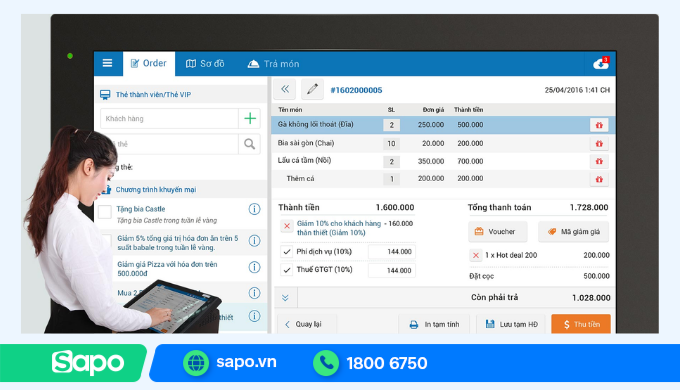Show info for Tặng bia Castle promotion
Image resolution: width=680 pixels, height=390 pixels.
pyautogui.click(x=255, y=209)
